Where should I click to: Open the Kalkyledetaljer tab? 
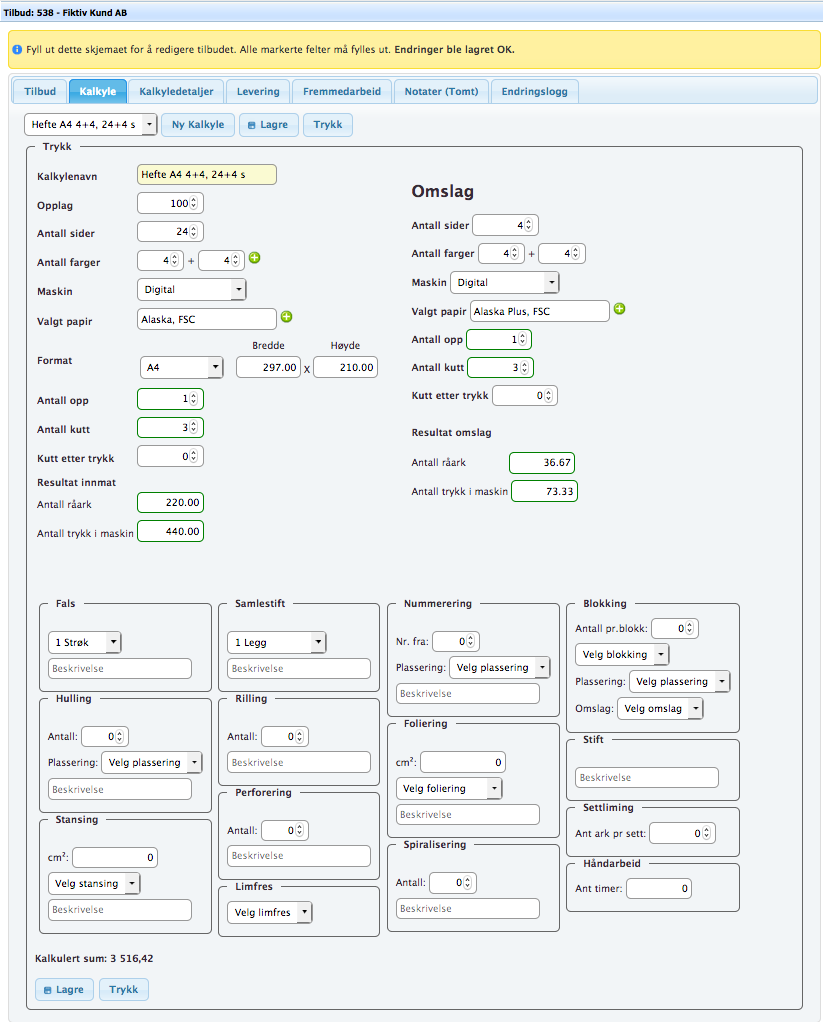[x=176, y=91]
